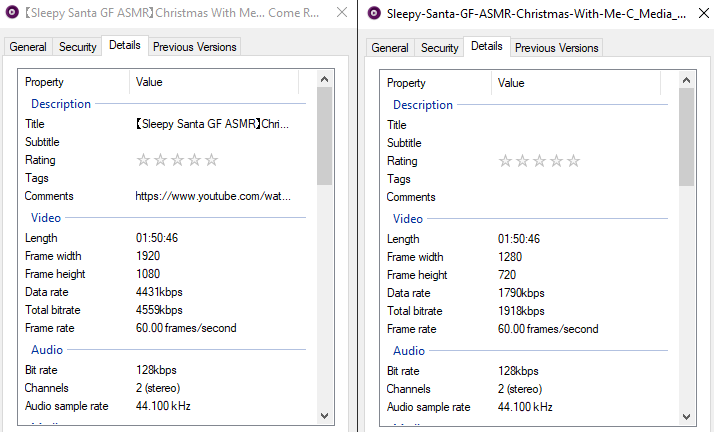This screenshot has width=714, height=432.
Task: Select Frame width value 1280
Action: [x=510, y=257]
